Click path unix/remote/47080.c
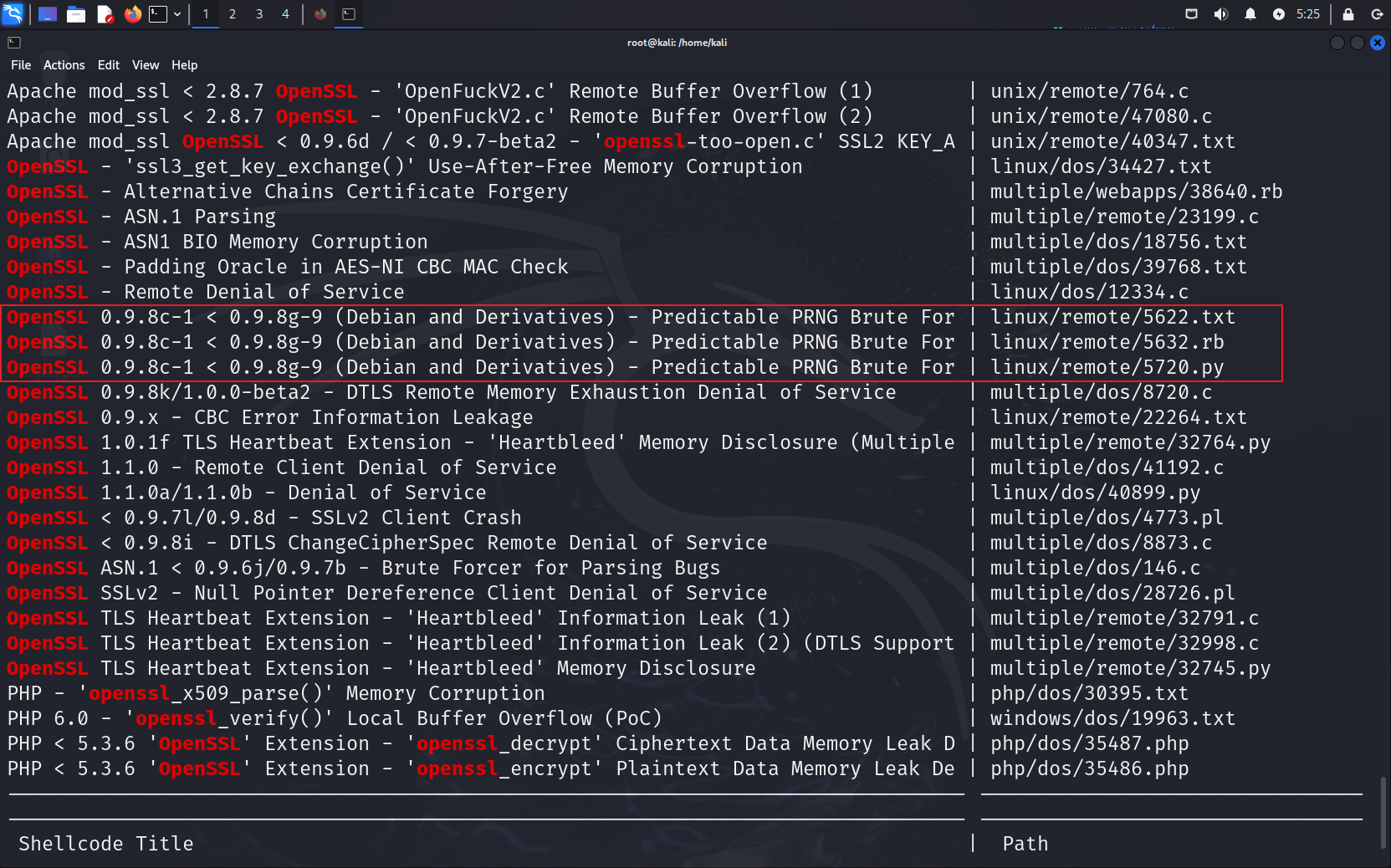 click(1102, 116)
